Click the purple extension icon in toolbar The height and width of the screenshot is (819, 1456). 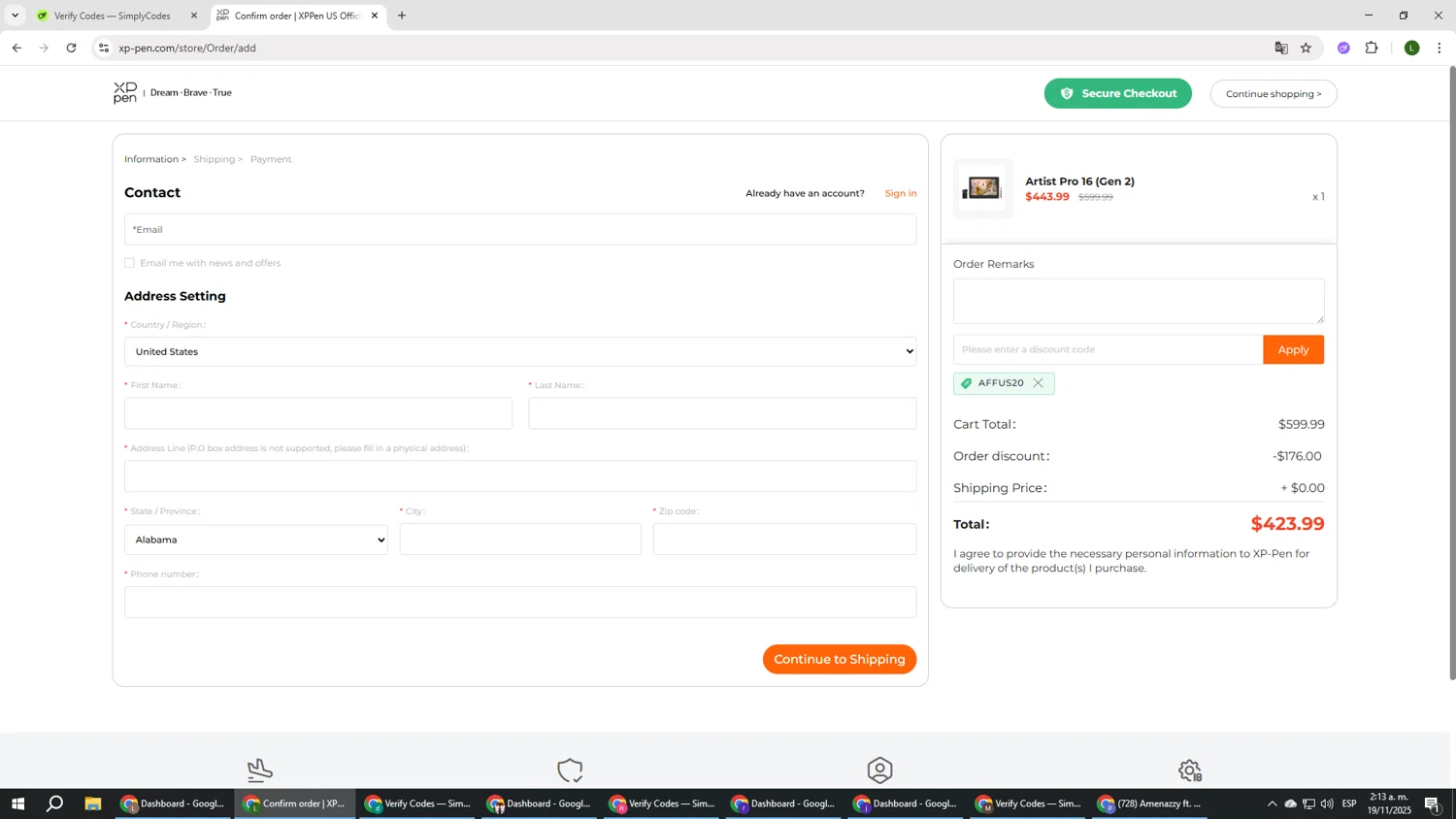click(1343, 48)
